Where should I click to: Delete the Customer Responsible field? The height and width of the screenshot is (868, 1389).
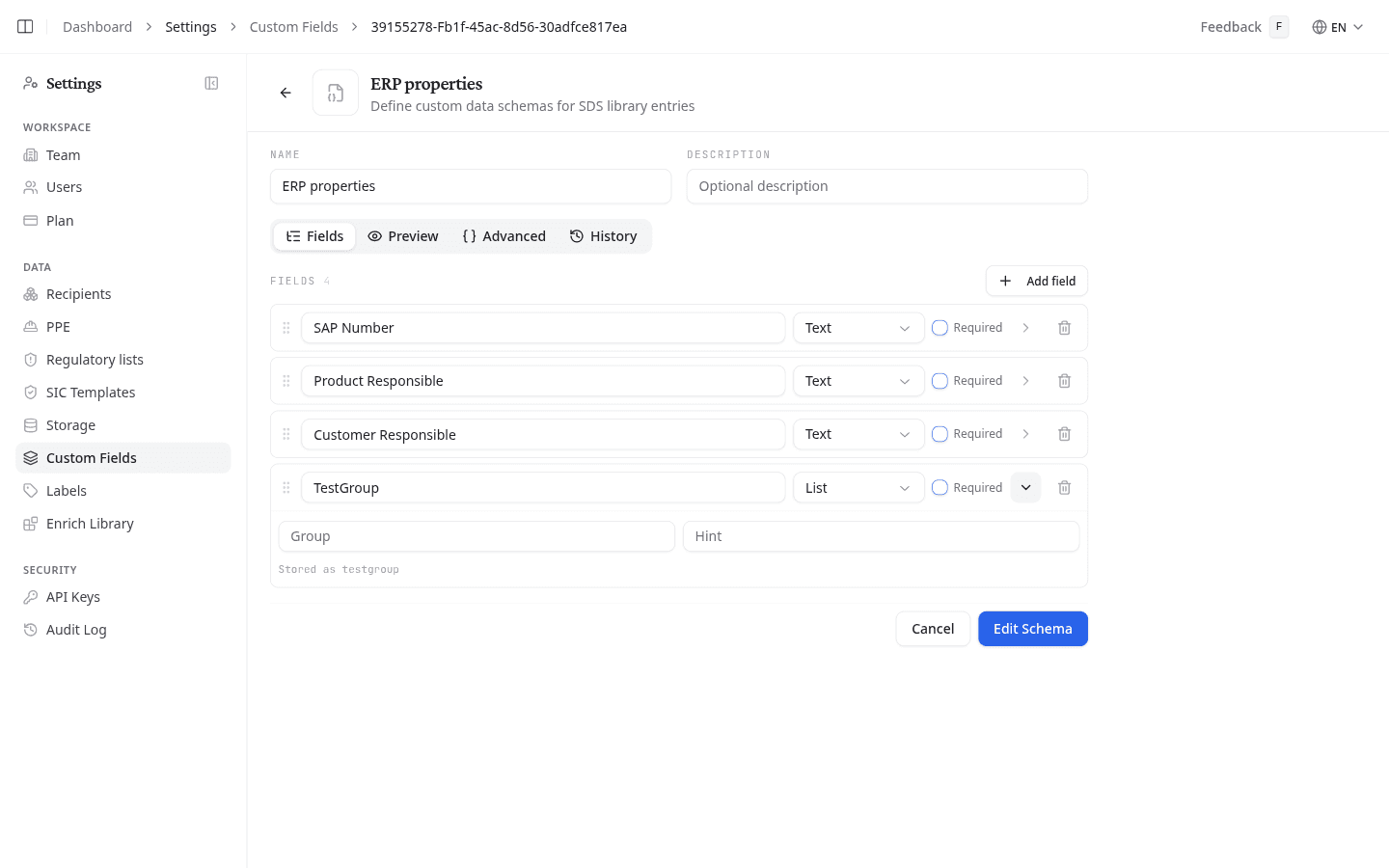coord(1064,434)
